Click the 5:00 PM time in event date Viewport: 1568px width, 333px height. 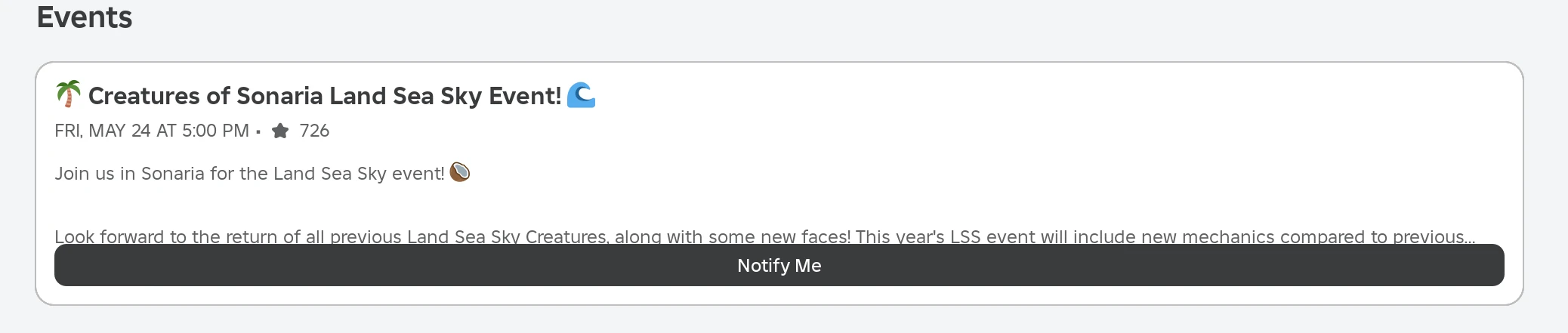click(215, 131)
